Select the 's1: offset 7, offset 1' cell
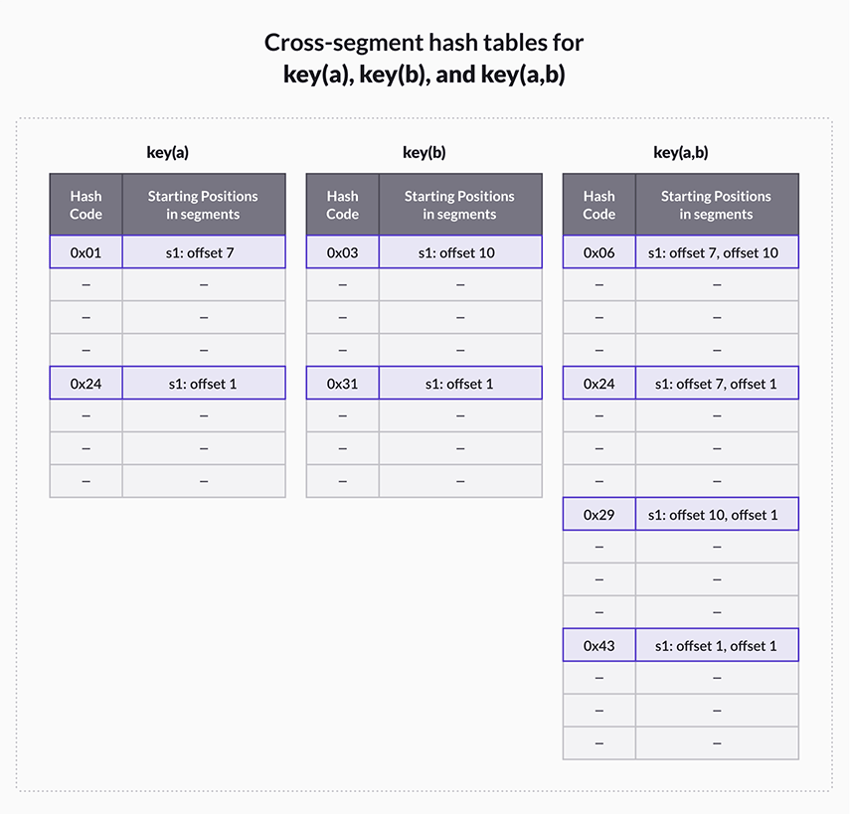 [716, 384]
